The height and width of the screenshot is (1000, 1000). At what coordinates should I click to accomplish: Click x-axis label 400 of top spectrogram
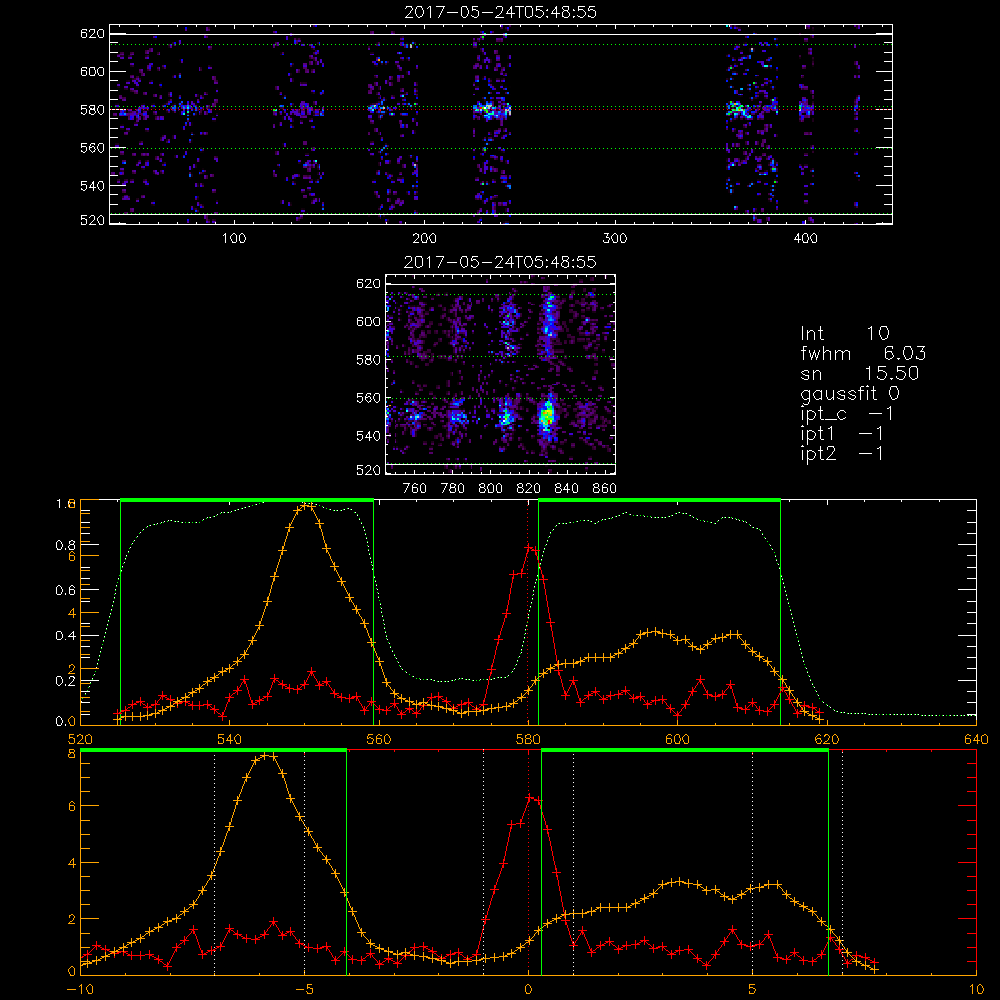click(805, 239)
